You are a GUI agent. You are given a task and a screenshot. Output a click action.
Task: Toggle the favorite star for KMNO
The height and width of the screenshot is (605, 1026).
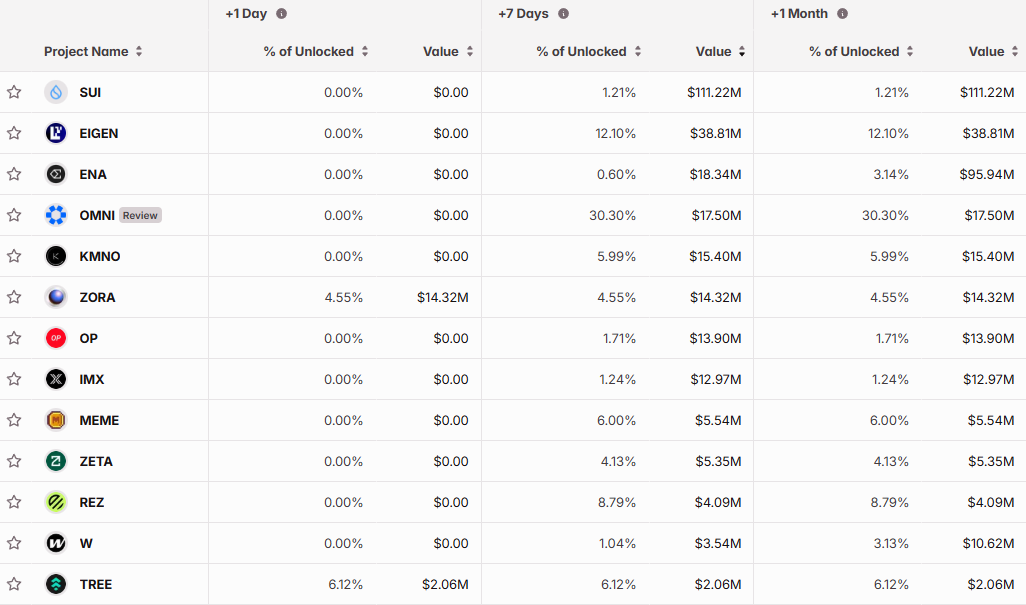(14, 256)
